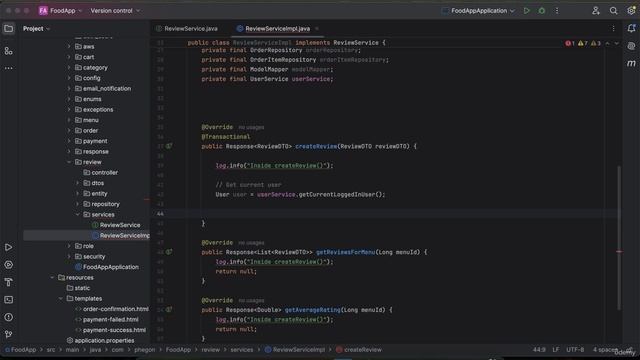Collapse the services folder

tap(78, 215)
